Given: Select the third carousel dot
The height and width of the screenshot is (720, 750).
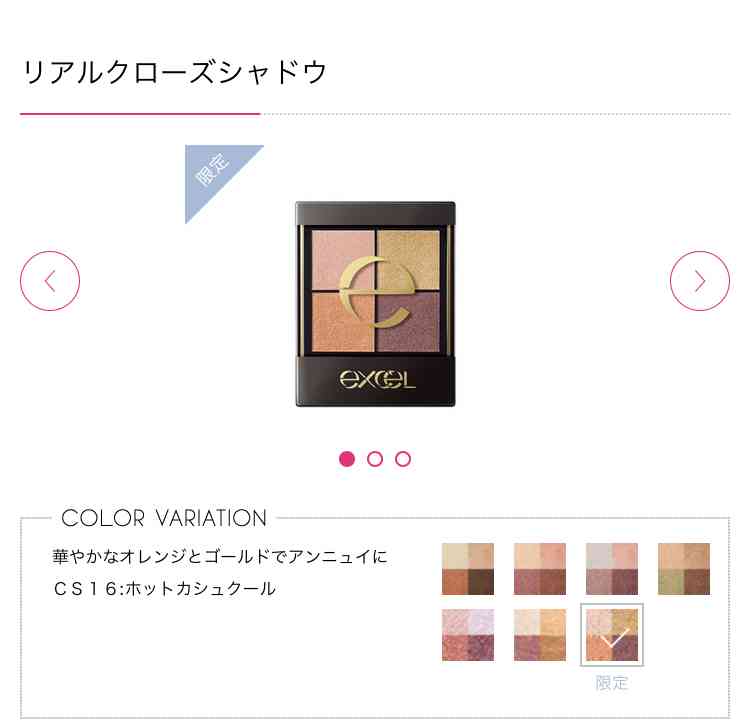Looking at the screenshot, I should pos(403,459).
